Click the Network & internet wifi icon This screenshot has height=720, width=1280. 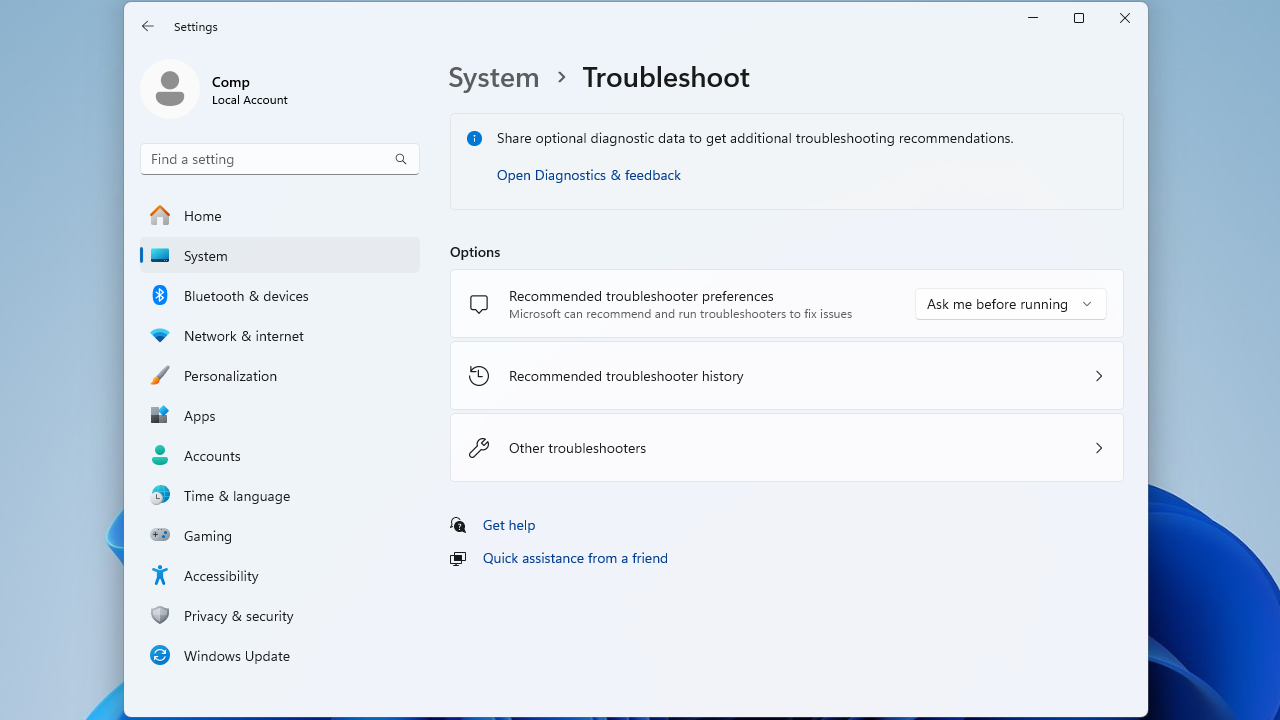160,336
